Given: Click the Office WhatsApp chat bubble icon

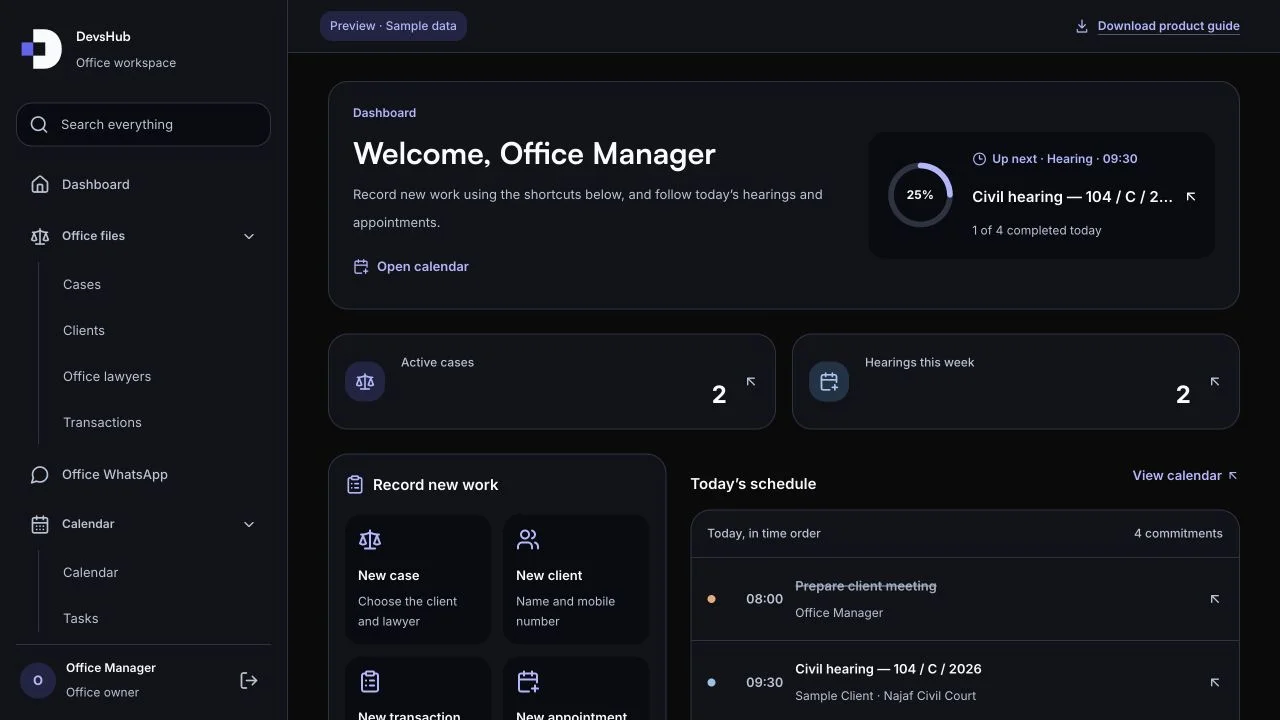Looking at the screenshot, I should [x=40, y=475].
